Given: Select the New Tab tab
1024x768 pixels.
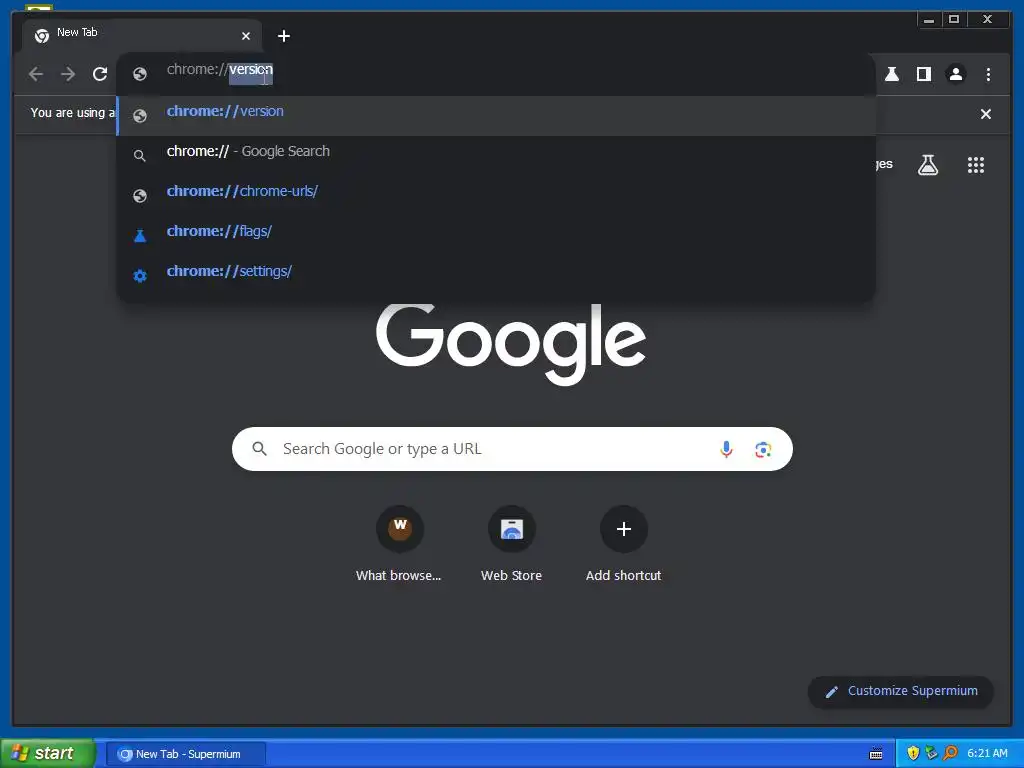Looking at the screenshot, I should 142,35.
